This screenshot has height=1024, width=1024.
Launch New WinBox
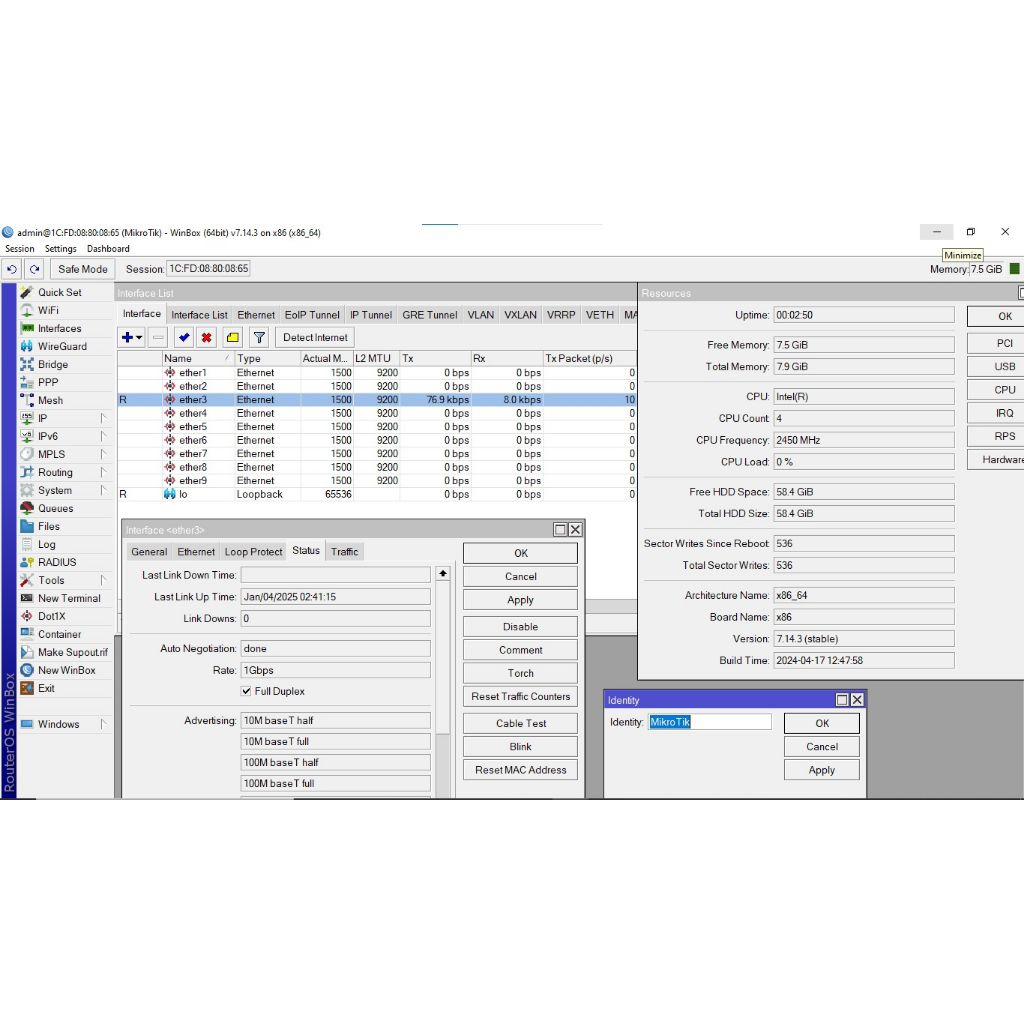pyautogui.click(x=66, y=670)
